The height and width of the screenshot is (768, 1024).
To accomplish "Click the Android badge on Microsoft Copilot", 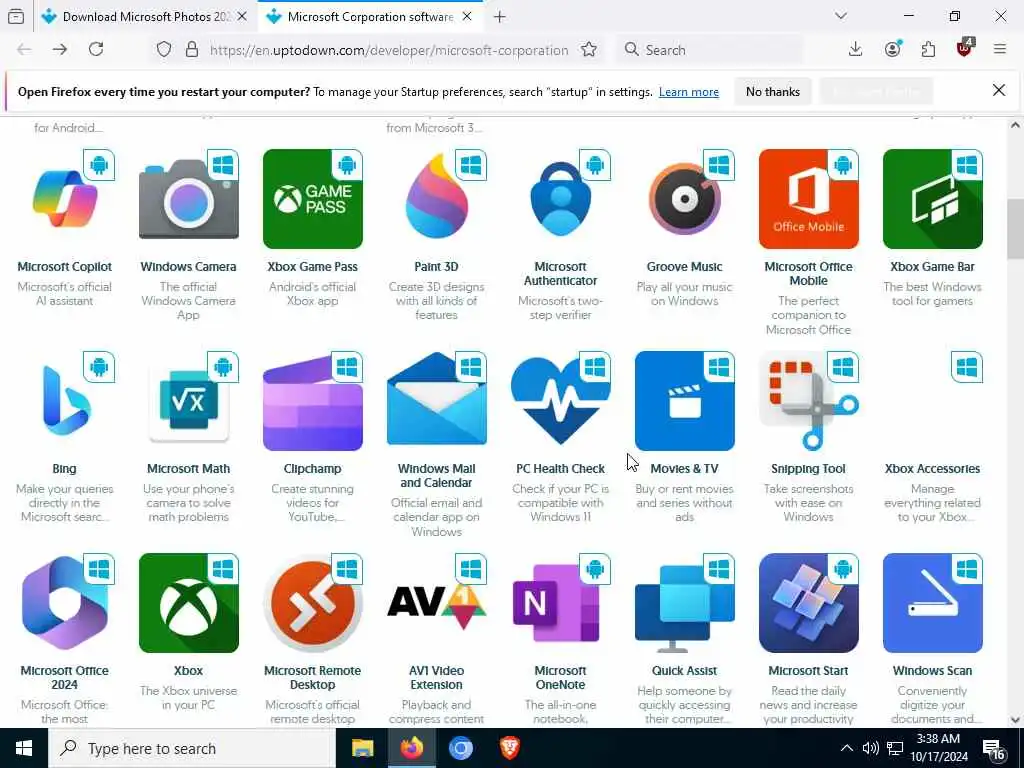I will 99,166.
